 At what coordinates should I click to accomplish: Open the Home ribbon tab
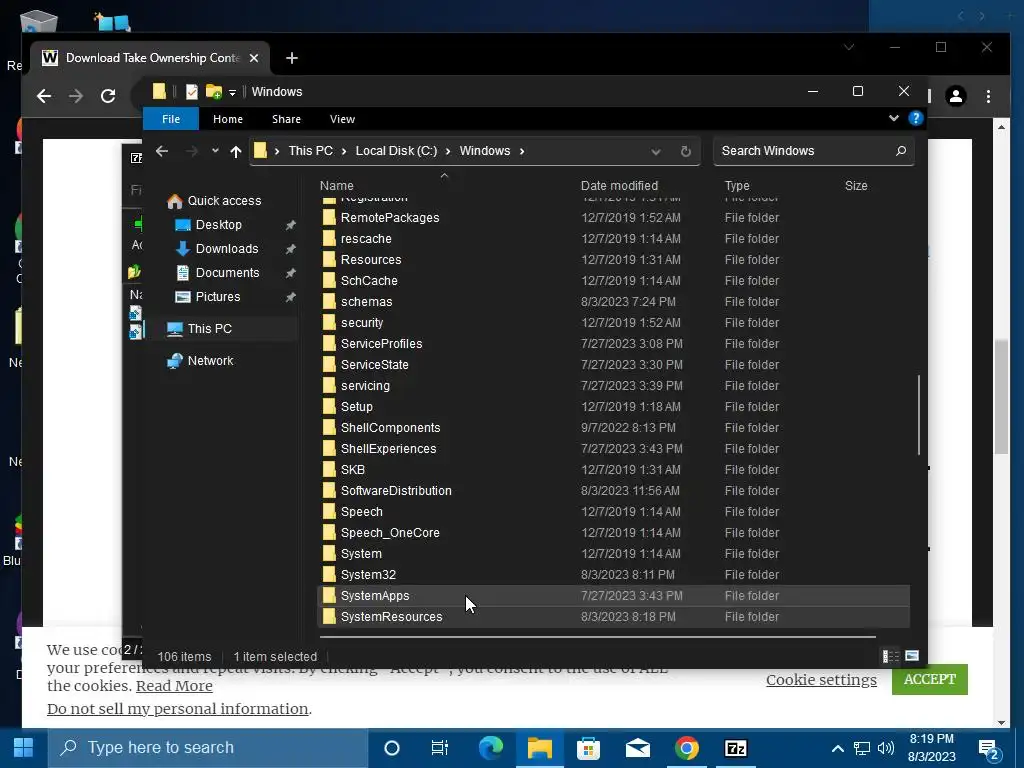228,119
